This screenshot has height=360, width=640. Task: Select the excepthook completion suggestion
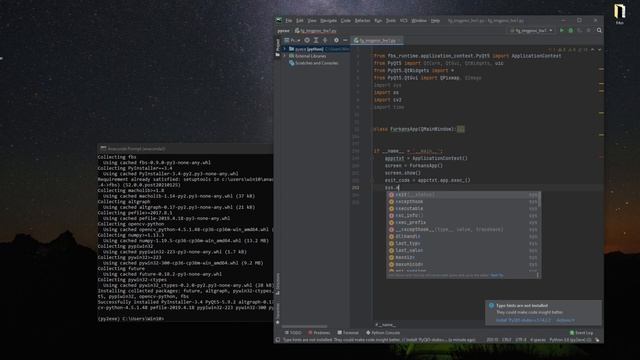pyautogui.click(x=463, y=202)
